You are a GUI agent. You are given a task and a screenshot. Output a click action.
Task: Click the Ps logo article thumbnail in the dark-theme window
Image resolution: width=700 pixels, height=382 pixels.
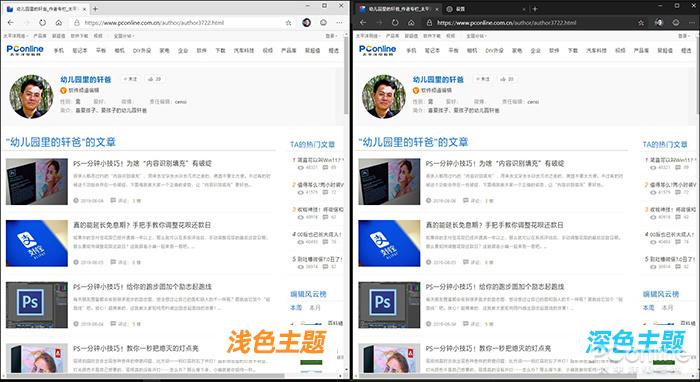pos(389,305)
